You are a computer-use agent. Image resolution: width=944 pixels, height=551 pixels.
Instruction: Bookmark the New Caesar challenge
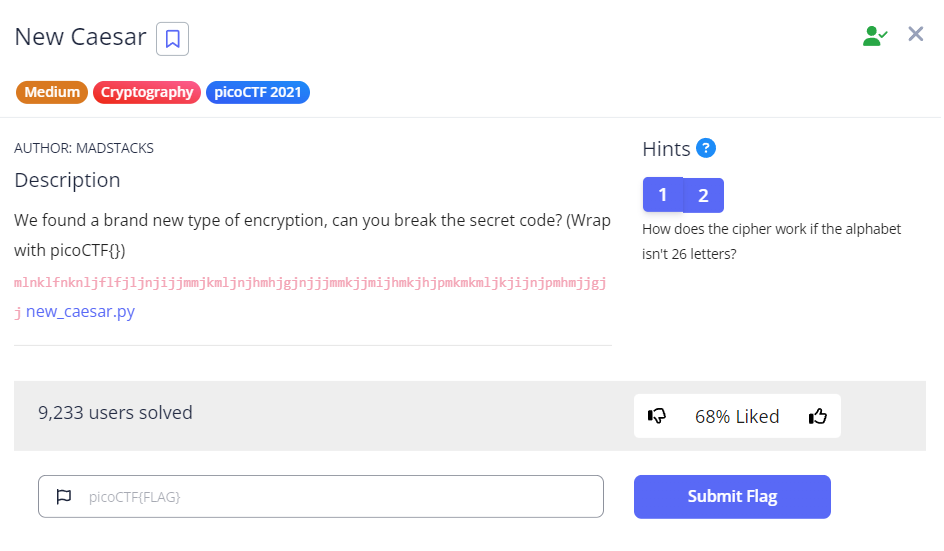(x=172, y=39)
